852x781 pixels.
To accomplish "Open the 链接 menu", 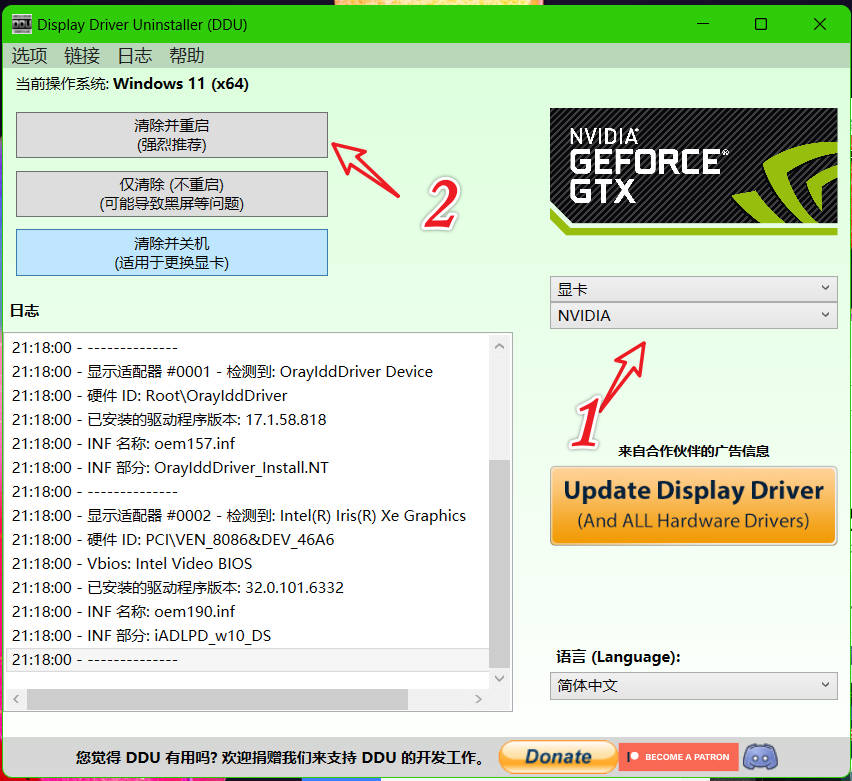I will [82, 56].
